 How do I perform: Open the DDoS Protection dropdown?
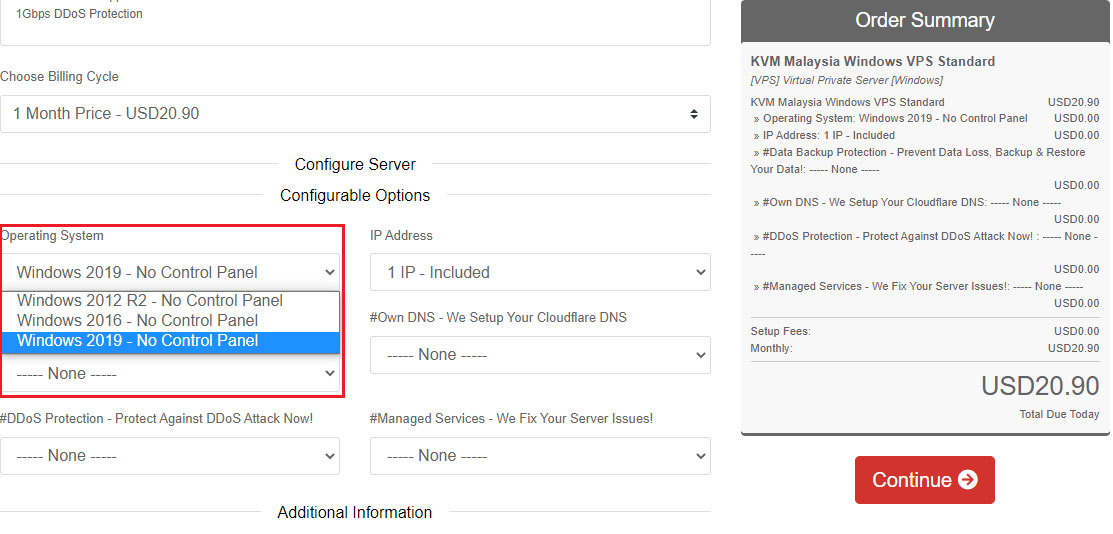pos(170,456)
